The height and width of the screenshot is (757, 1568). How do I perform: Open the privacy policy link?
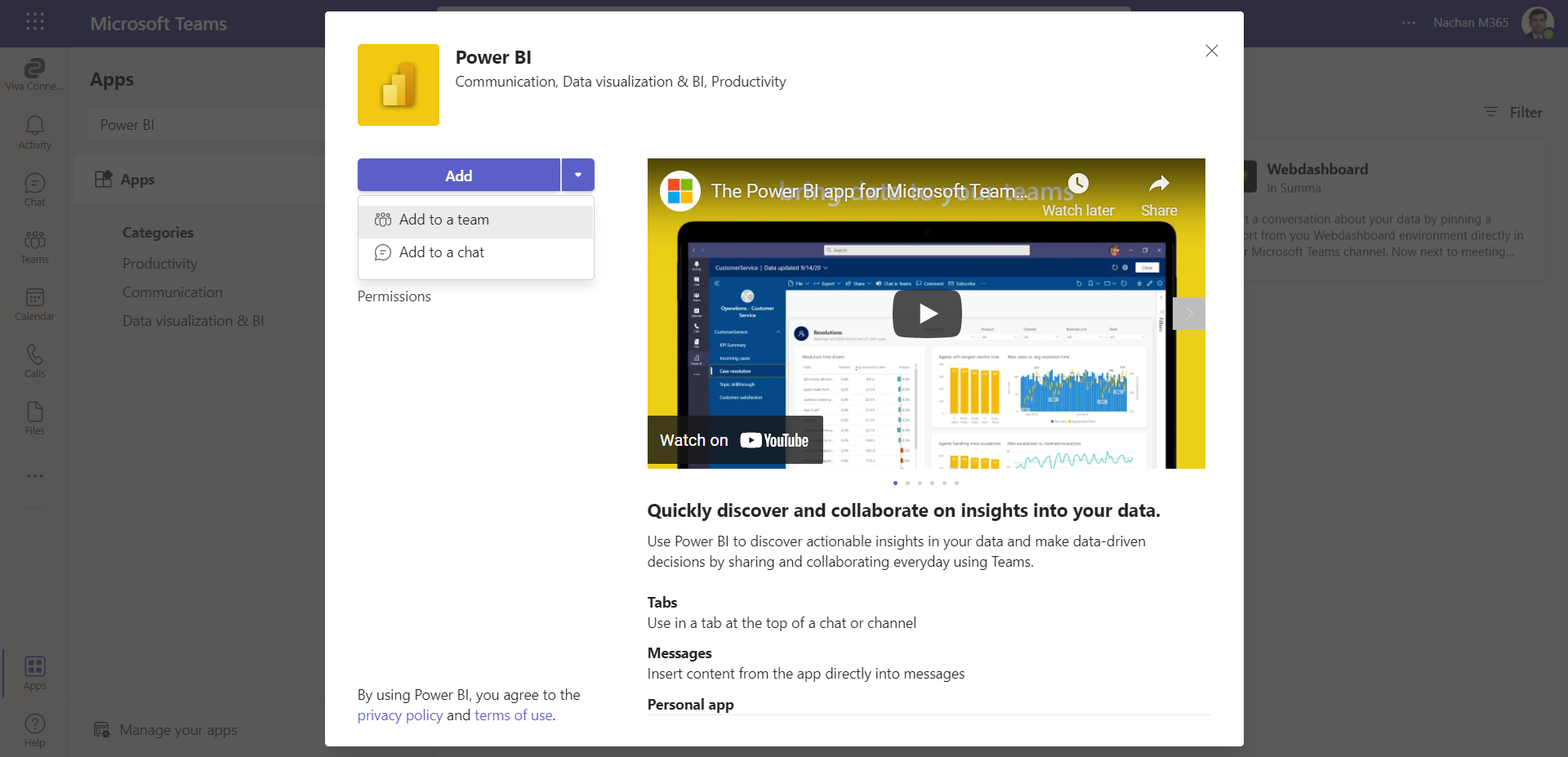pyautogui.click(x=400, y=715)
